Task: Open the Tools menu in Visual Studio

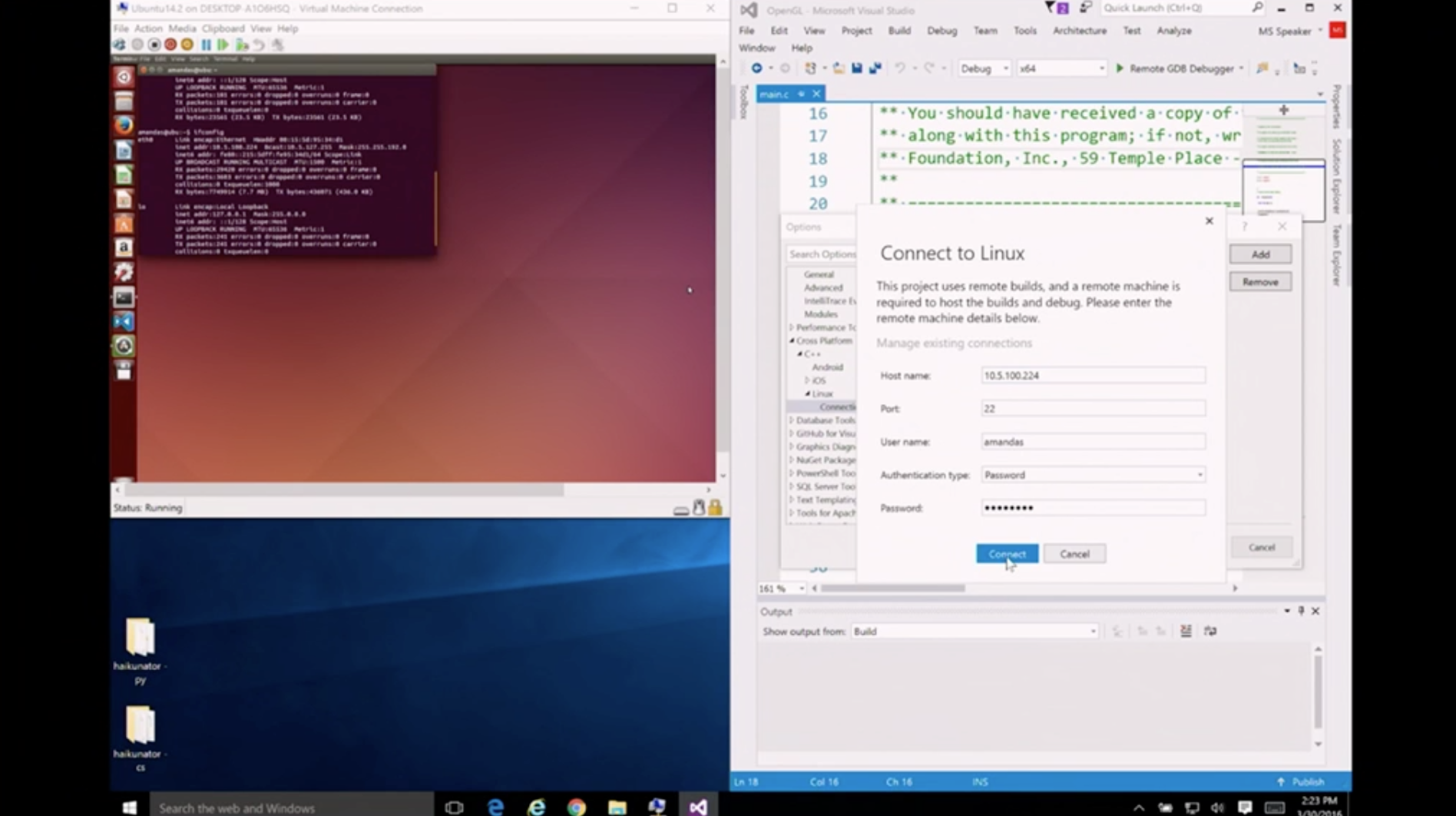Action: click(x=1025, y=31)
